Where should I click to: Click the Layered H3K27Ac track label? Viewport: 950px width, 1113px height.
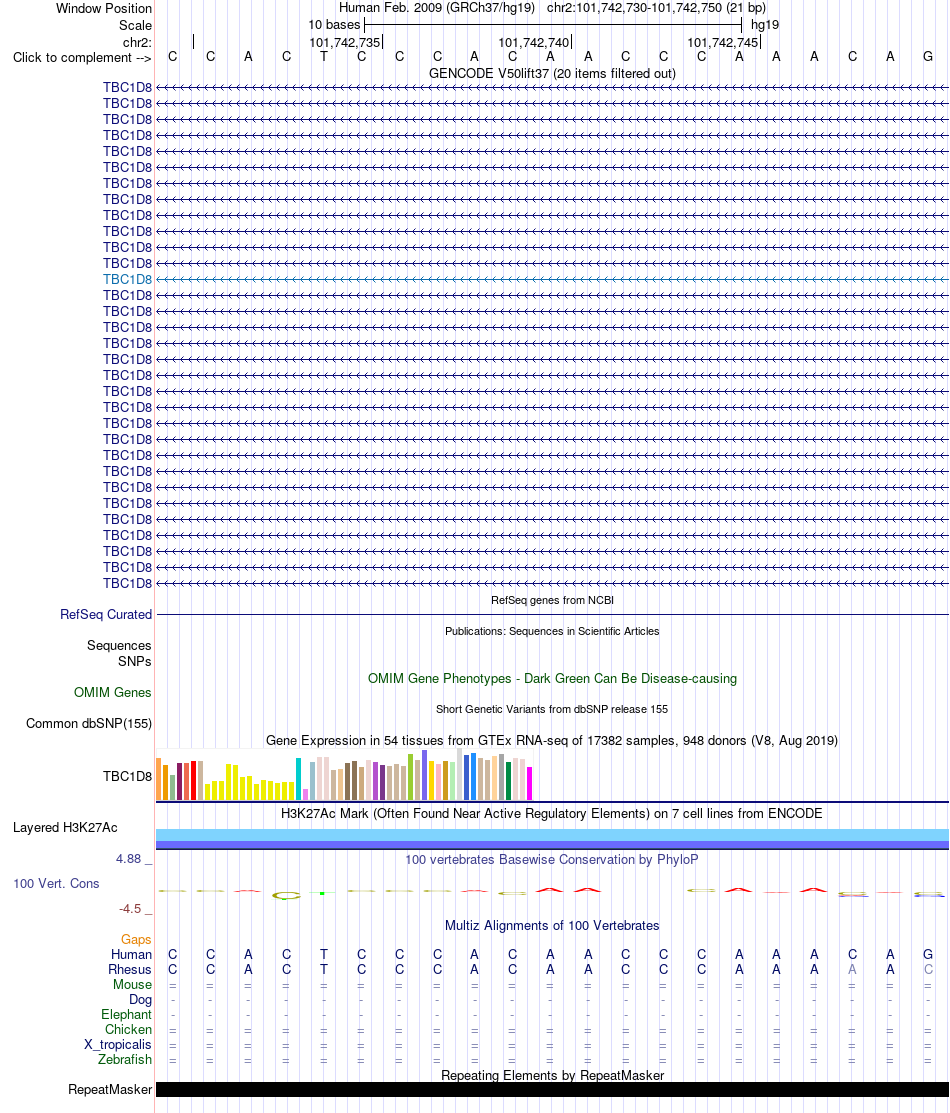(65, 827)
